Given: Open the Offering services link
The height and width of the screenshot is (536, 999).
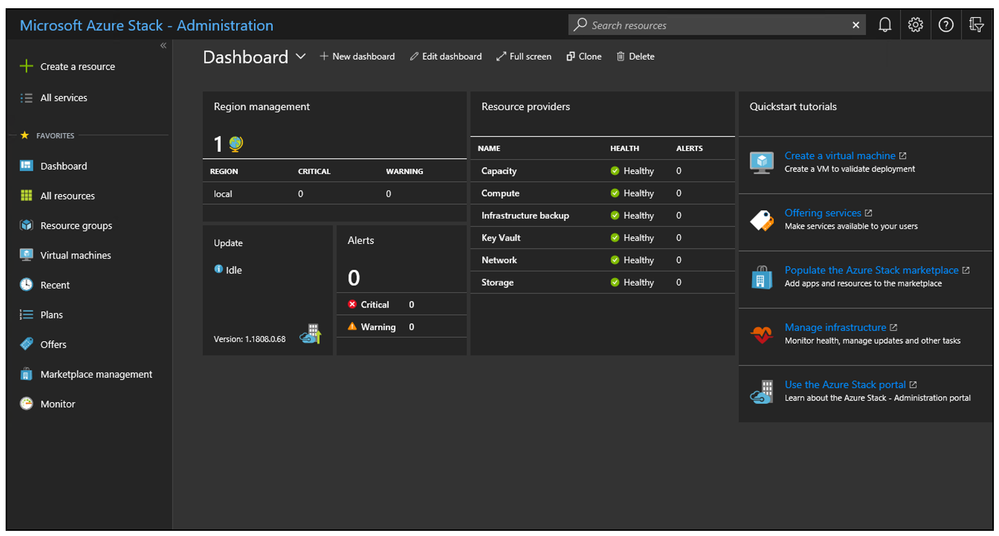Looking at the screenshot, I should [x=823, y=213].
